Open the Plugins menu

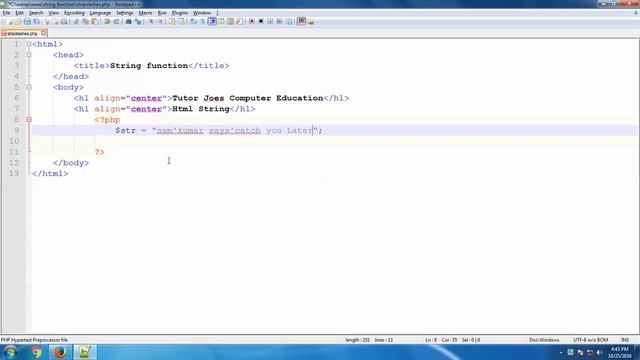(x=180, y=13)
